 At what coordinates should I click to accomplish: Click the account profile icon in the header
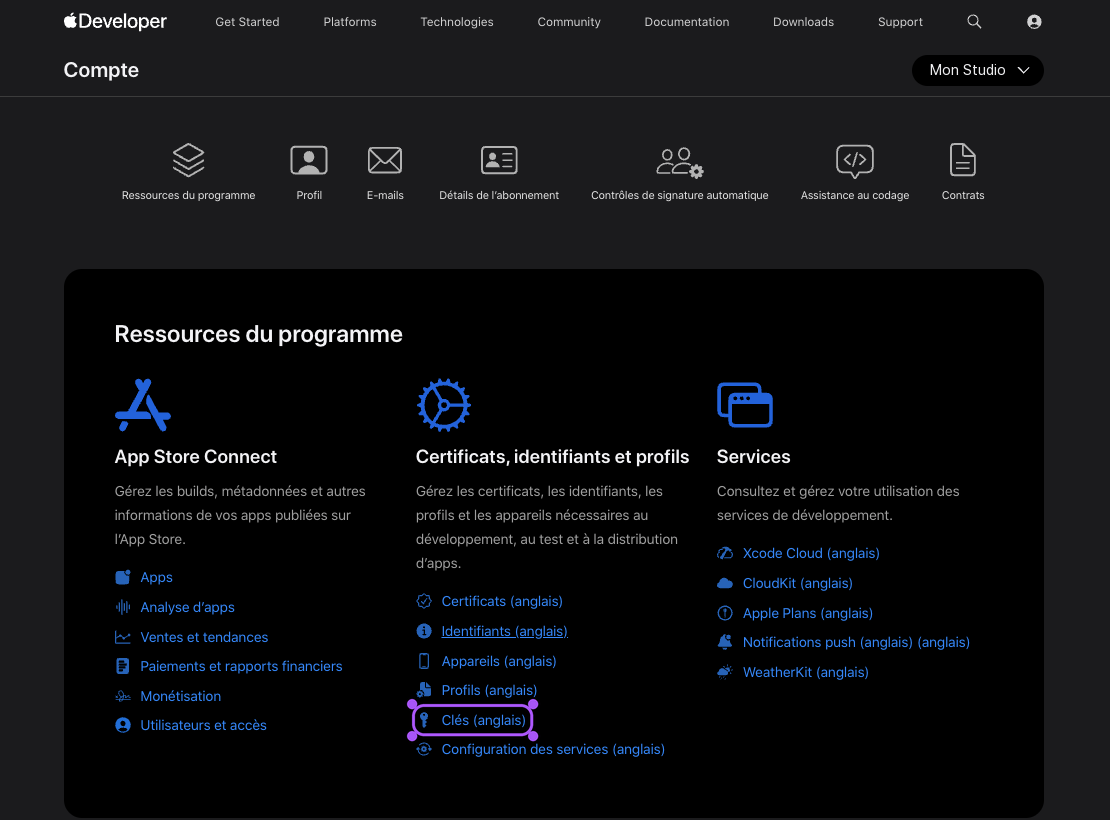[1034, 22]
